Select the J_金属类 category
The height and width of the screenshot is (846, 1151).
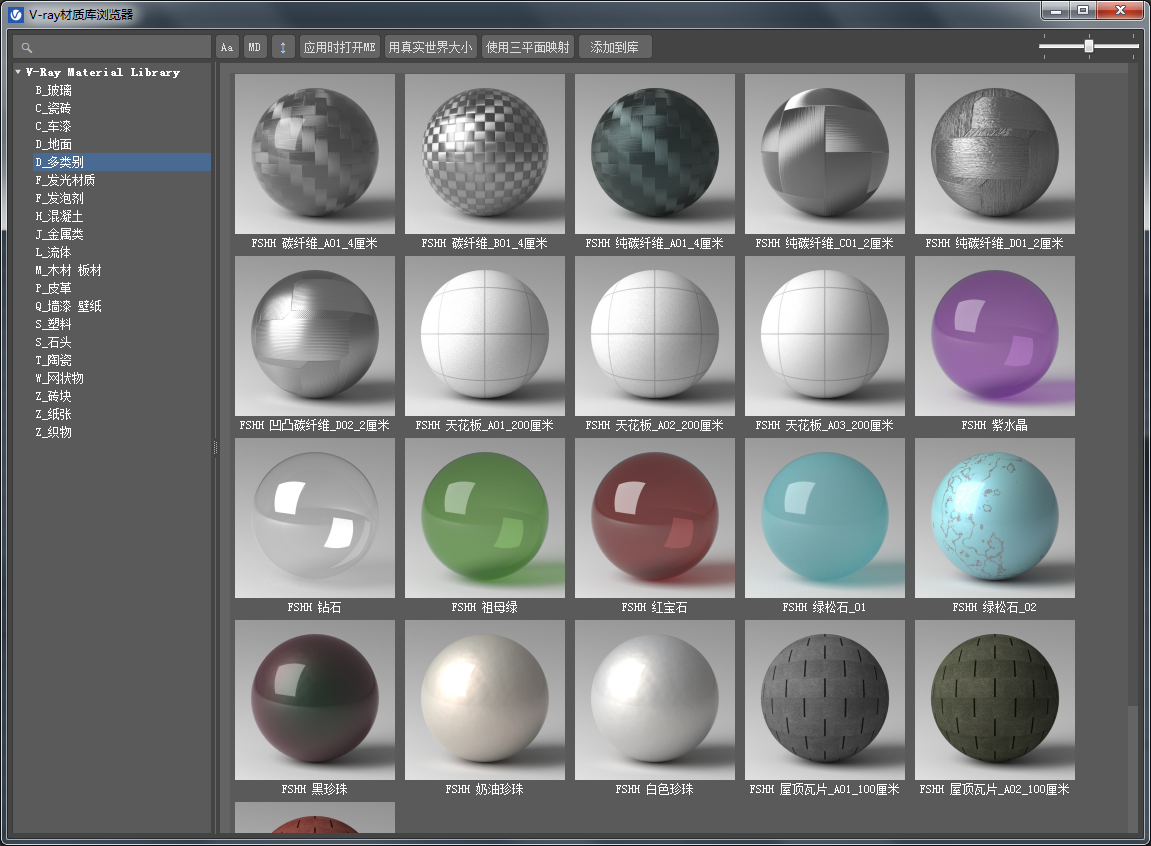(x=59, y=234)
